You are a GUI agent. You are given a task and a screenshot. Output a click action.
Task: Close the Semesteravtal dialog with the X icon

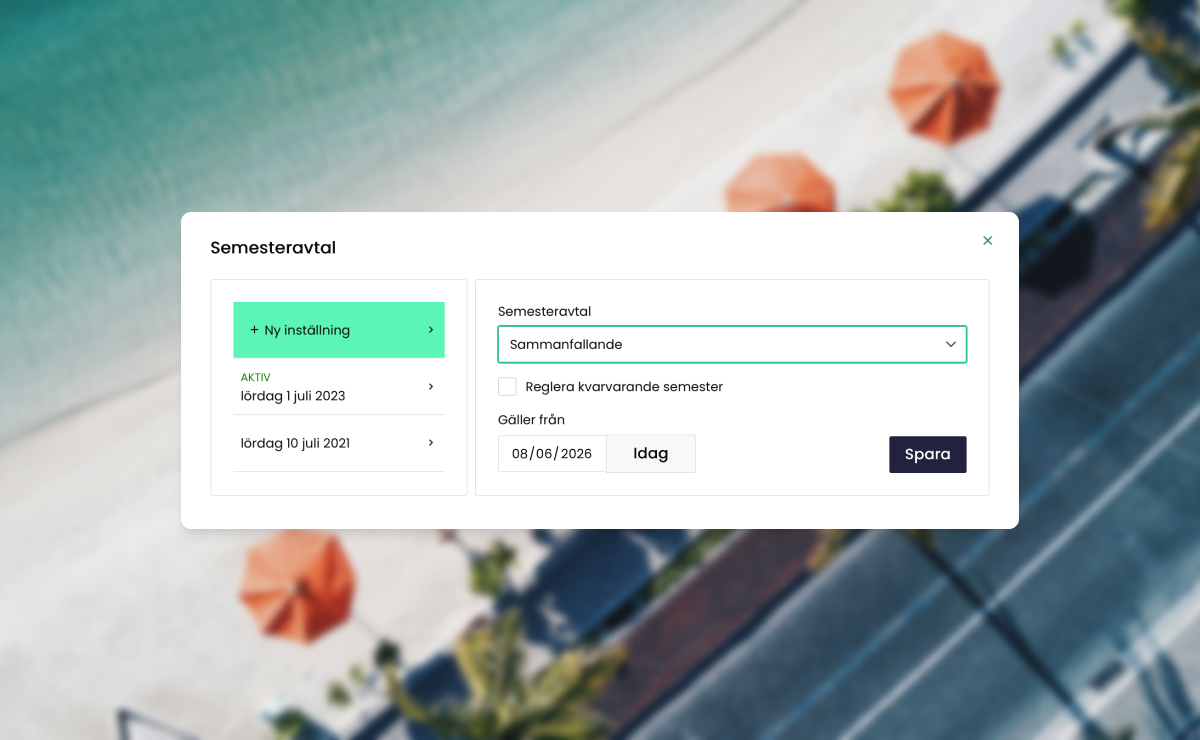tap(988, 241)
